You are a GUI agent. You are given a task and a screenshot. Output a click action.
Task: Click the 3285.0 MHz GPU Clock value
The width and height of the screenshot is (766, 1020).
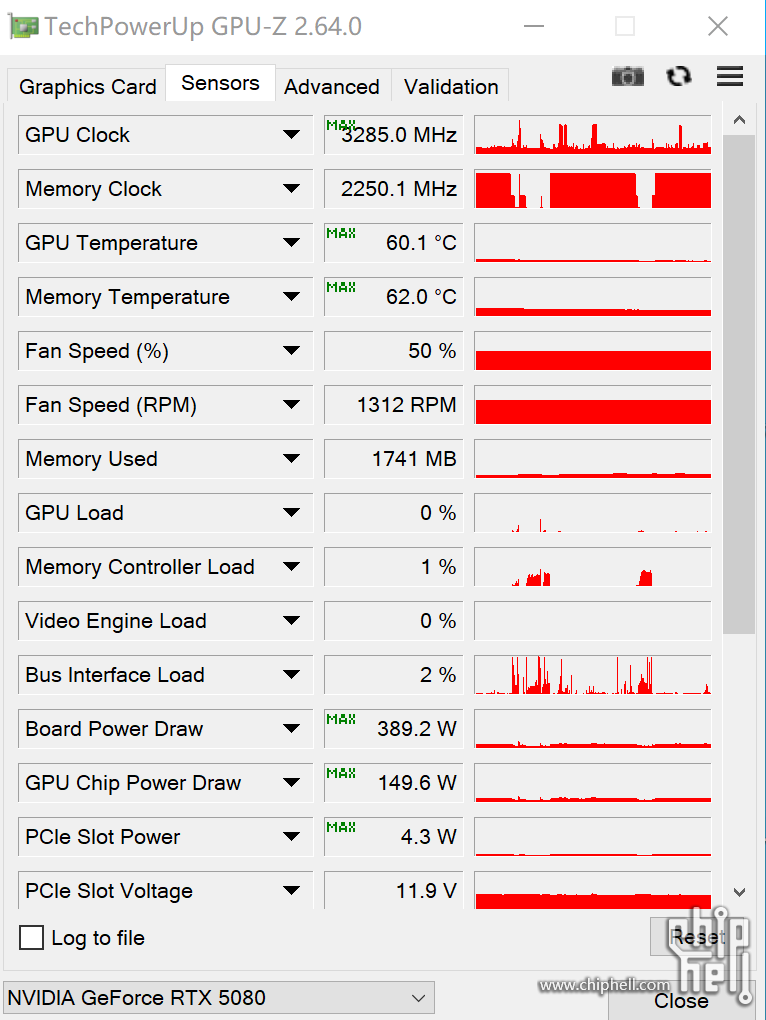pos(393,135)
